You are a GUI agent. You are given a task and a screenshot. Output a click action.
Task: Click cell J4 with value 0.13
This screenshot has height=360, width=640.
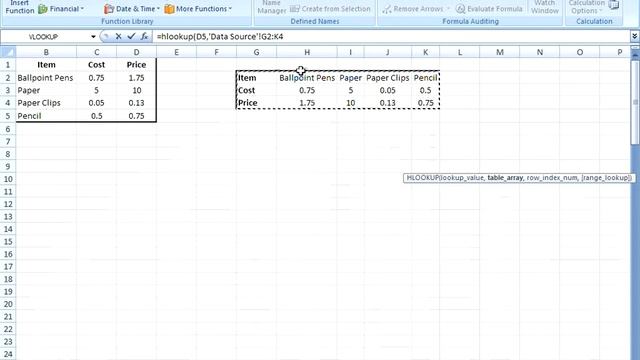(388, 103)
